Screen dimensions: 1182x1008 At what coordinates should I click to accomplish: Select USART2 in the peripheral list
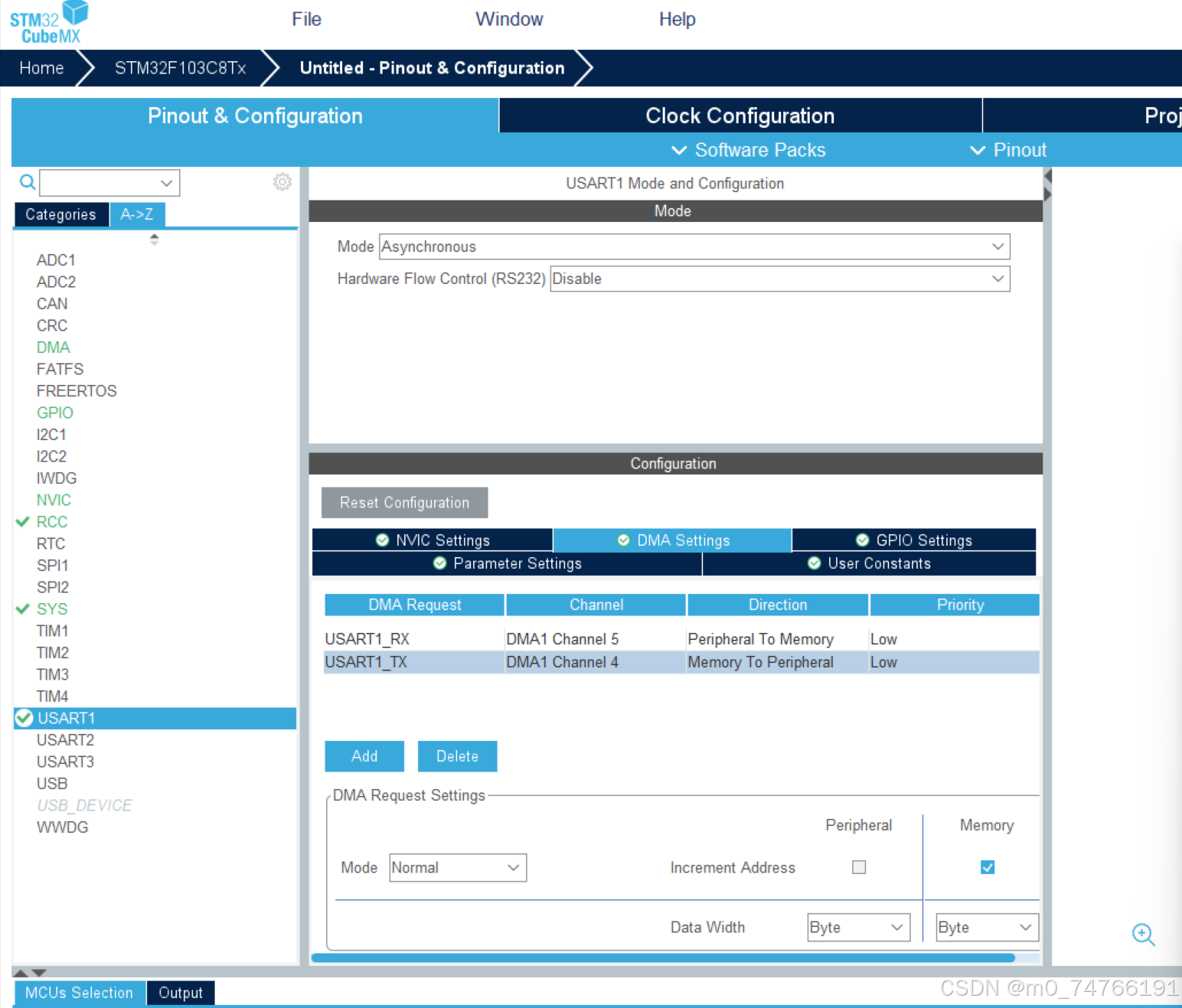65,740
